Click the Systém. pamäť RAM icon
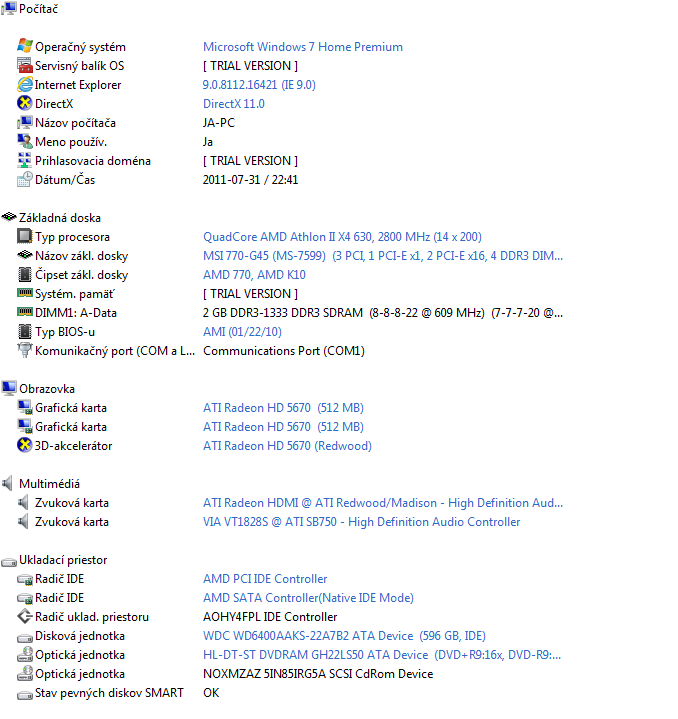 [x=25, y=293]
